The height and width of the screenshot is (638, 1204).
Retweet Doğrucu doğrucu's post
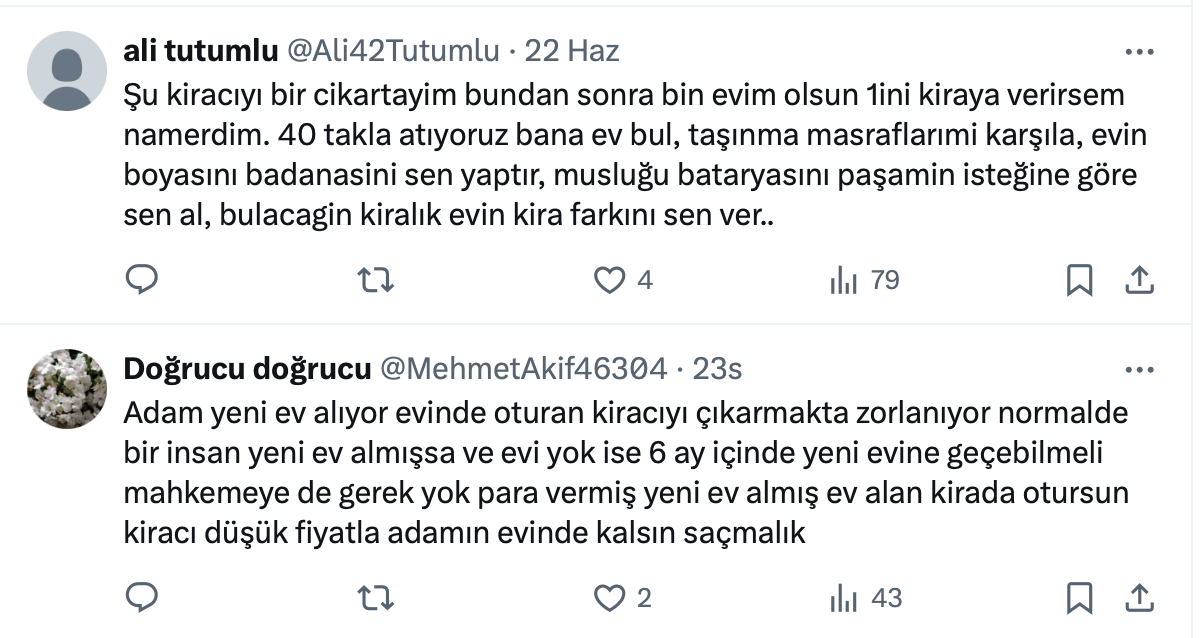click(375, 598)
